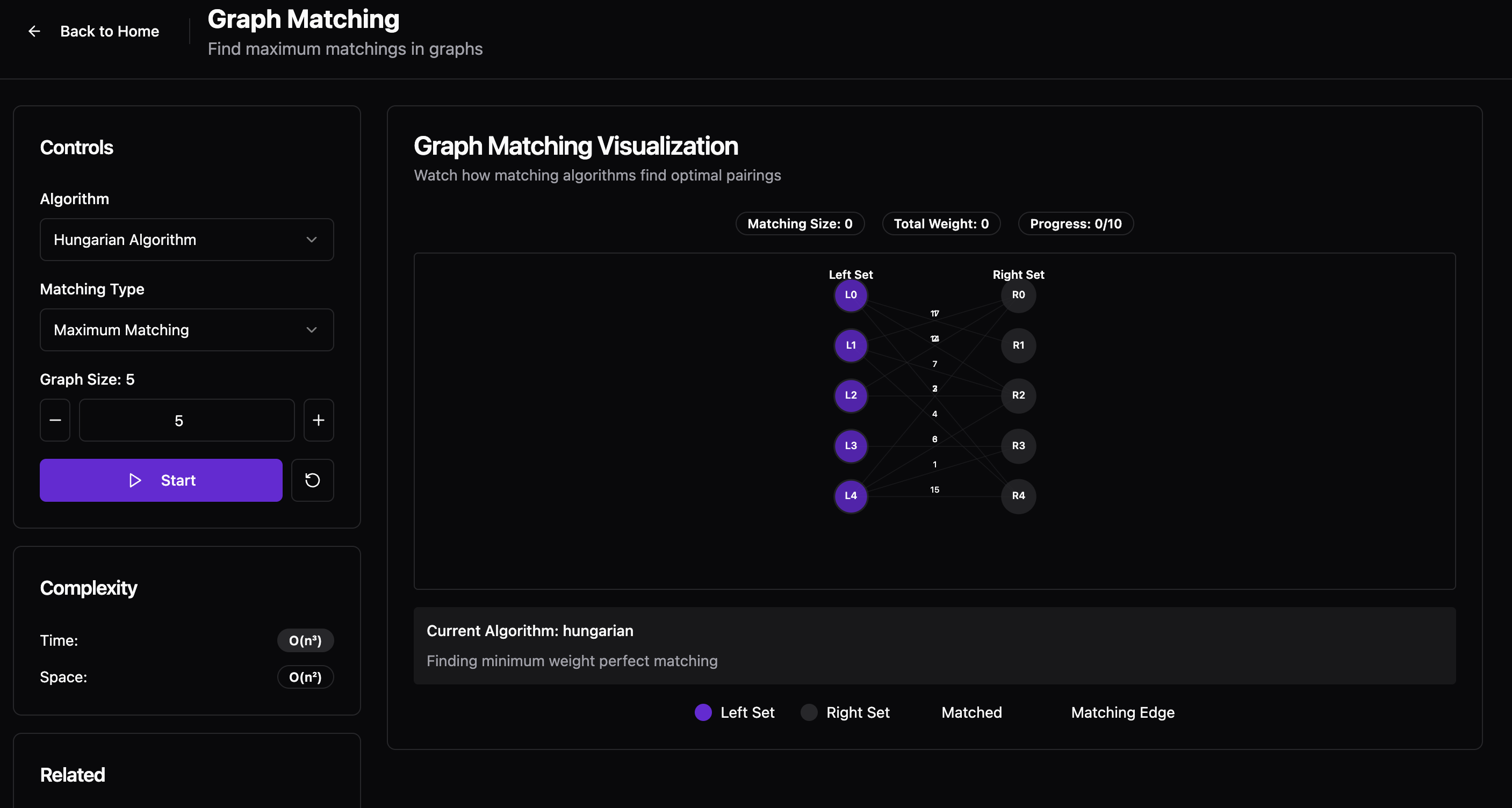Click the back arrow icon
Screen dimensions: 1512x808
tap(34, 31)
